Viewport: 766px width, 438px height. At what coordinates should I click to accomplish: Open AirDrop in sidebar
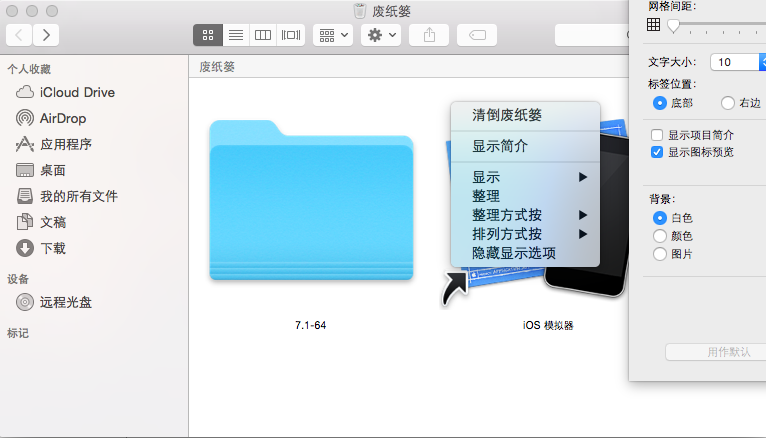[51, 118]
